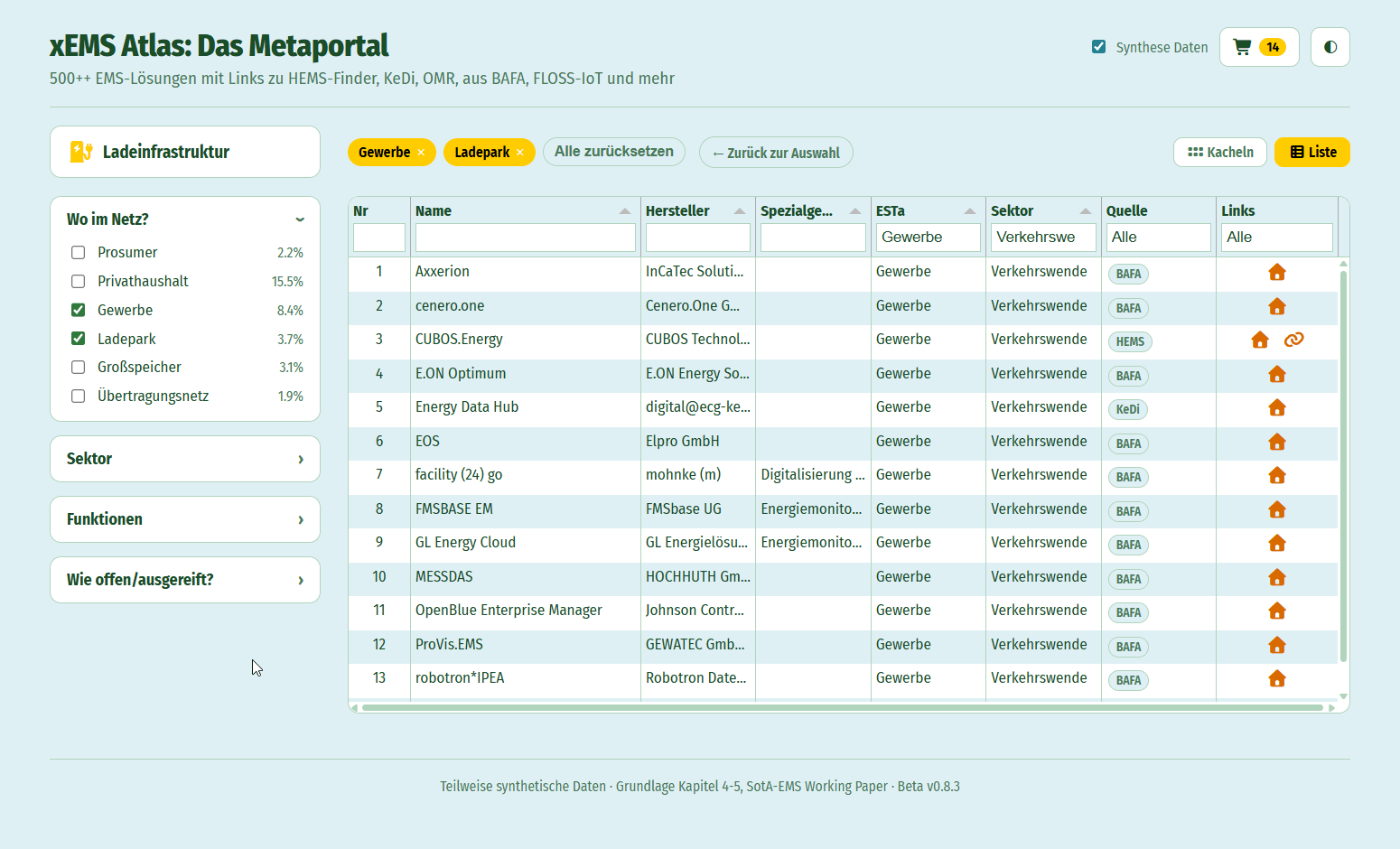The image size is (1400, 849).
Task: Toggle Synthese Daten checkbox
Action: 1098,47
